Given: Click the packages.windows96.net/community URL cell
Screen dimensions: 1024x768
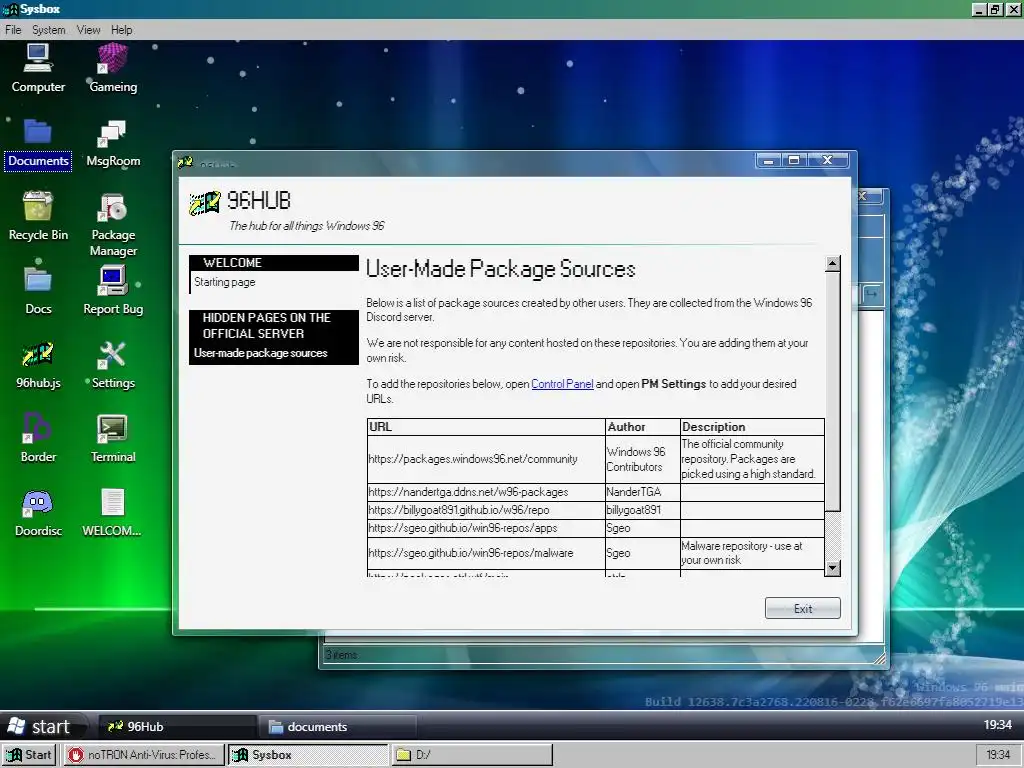Looking at the screenshot, I should click(486, 459).
